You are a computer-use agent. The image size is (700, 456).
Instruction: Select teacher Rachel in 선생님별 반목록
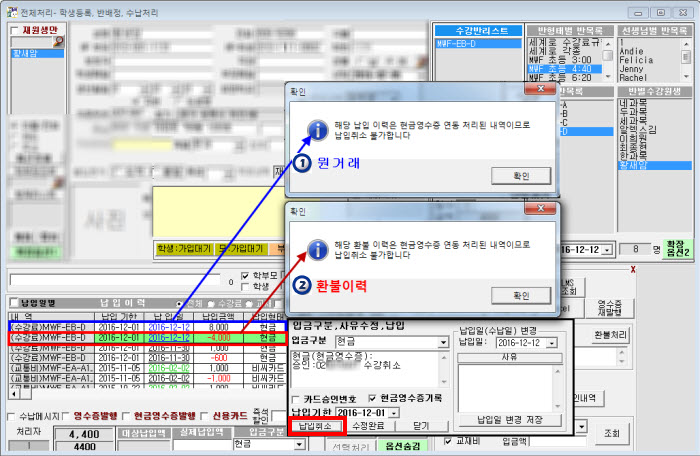[x=633, y=78]
